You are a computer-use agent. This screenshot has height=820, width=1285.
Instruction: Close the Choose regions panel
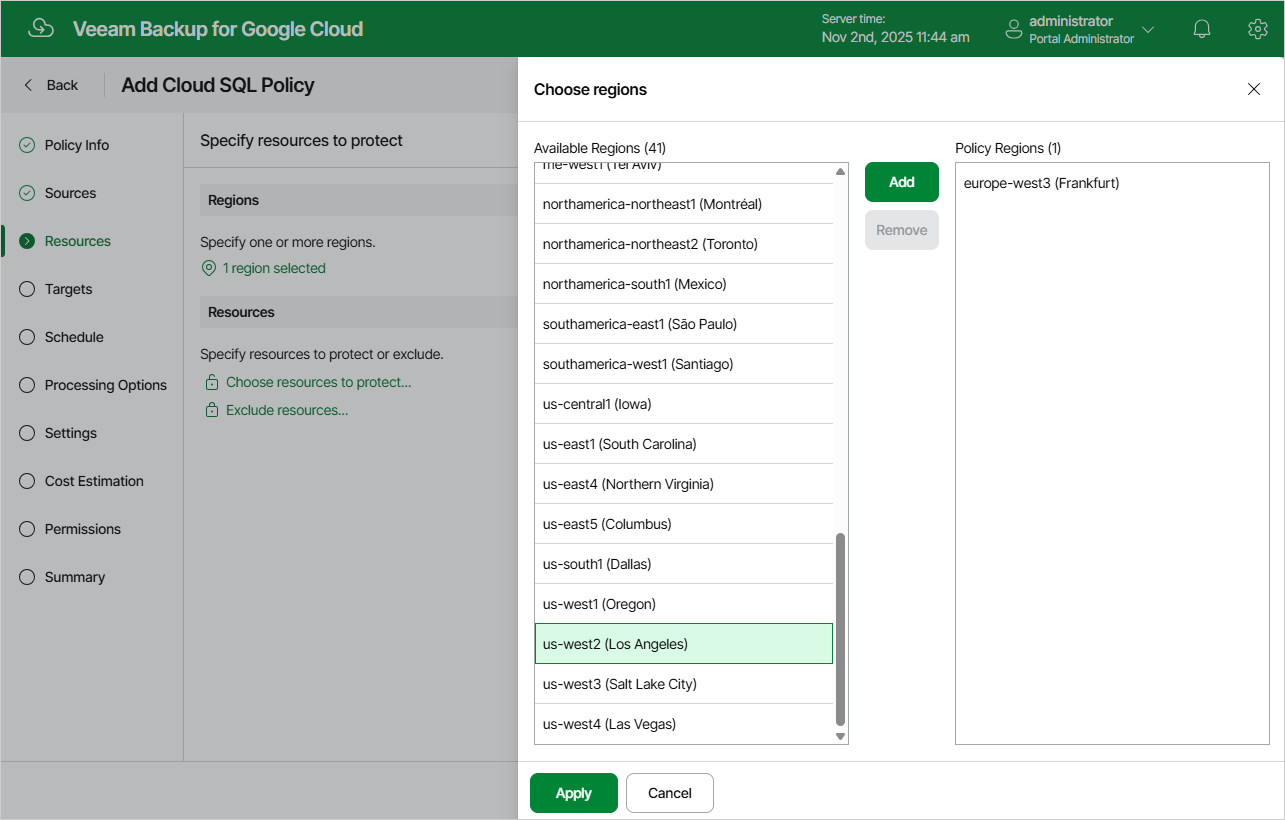tap(1254, 89)
